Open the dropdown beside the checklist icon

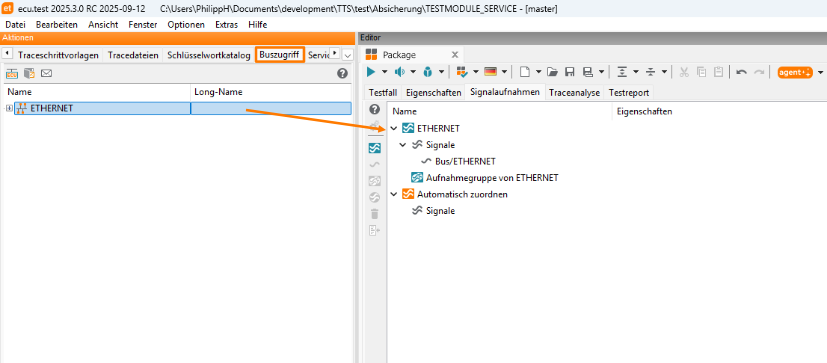click(476, 72)
